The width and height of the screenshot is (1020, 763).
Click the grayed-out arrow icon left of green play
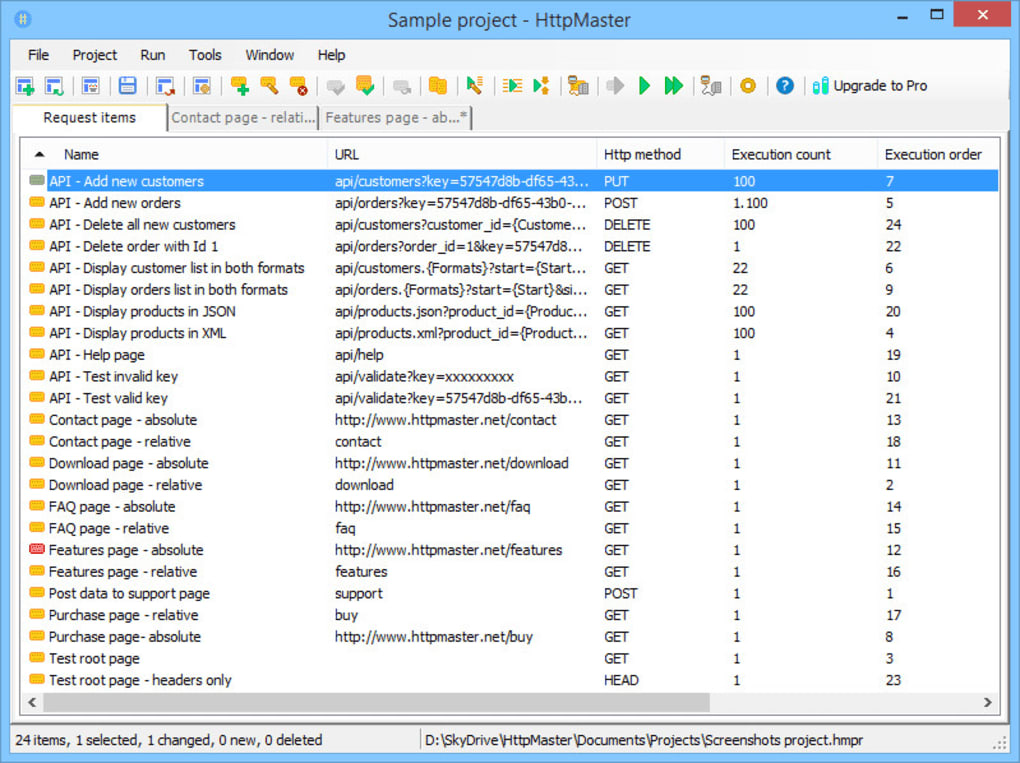(615, 86)
